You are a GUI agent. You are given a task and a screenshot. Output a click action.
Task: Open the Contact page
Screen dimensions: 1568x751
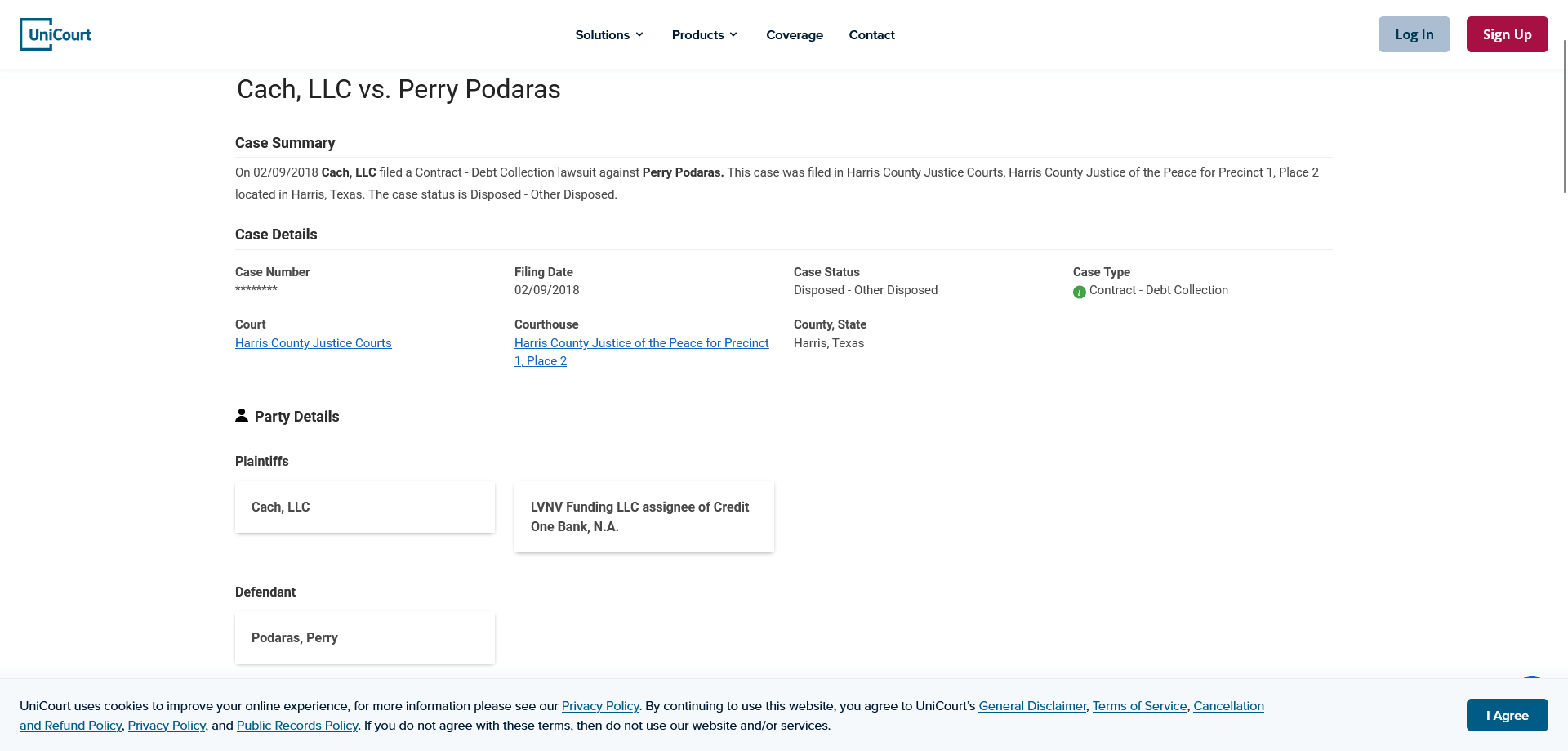(871, 34)
